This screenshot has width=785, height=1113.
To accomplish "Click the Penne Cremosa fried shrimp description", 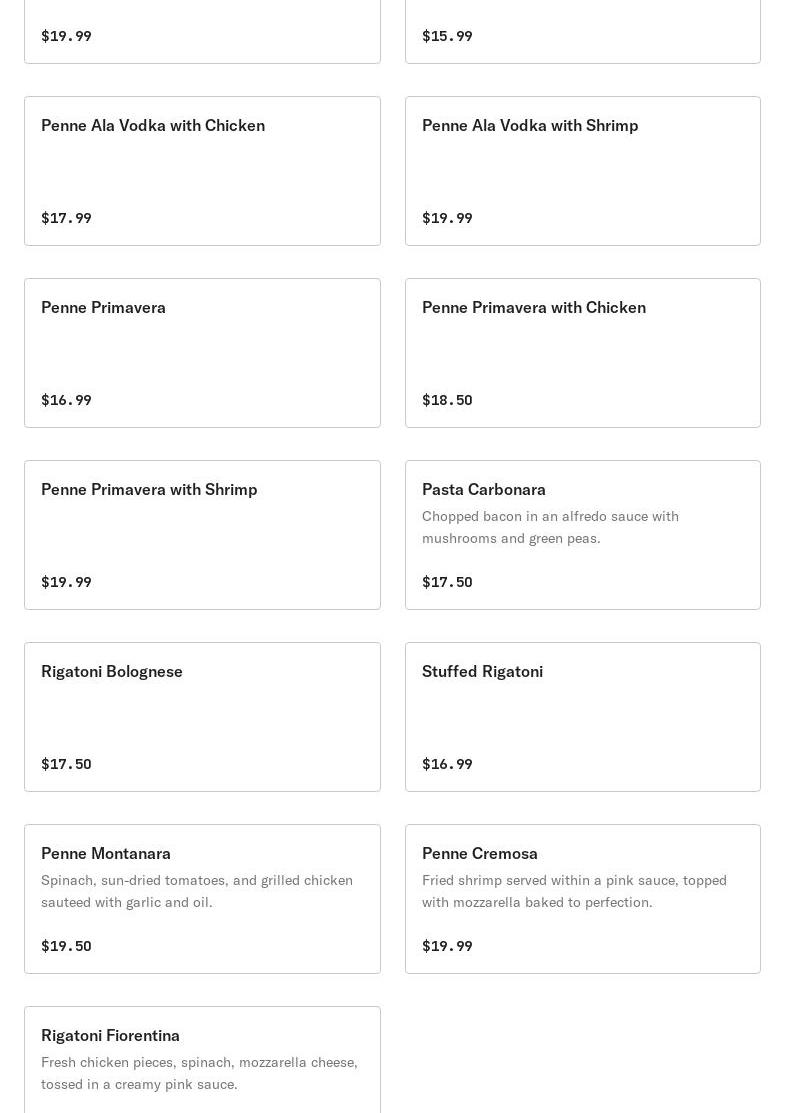I will pyautogui.click(x=574, y=891).
